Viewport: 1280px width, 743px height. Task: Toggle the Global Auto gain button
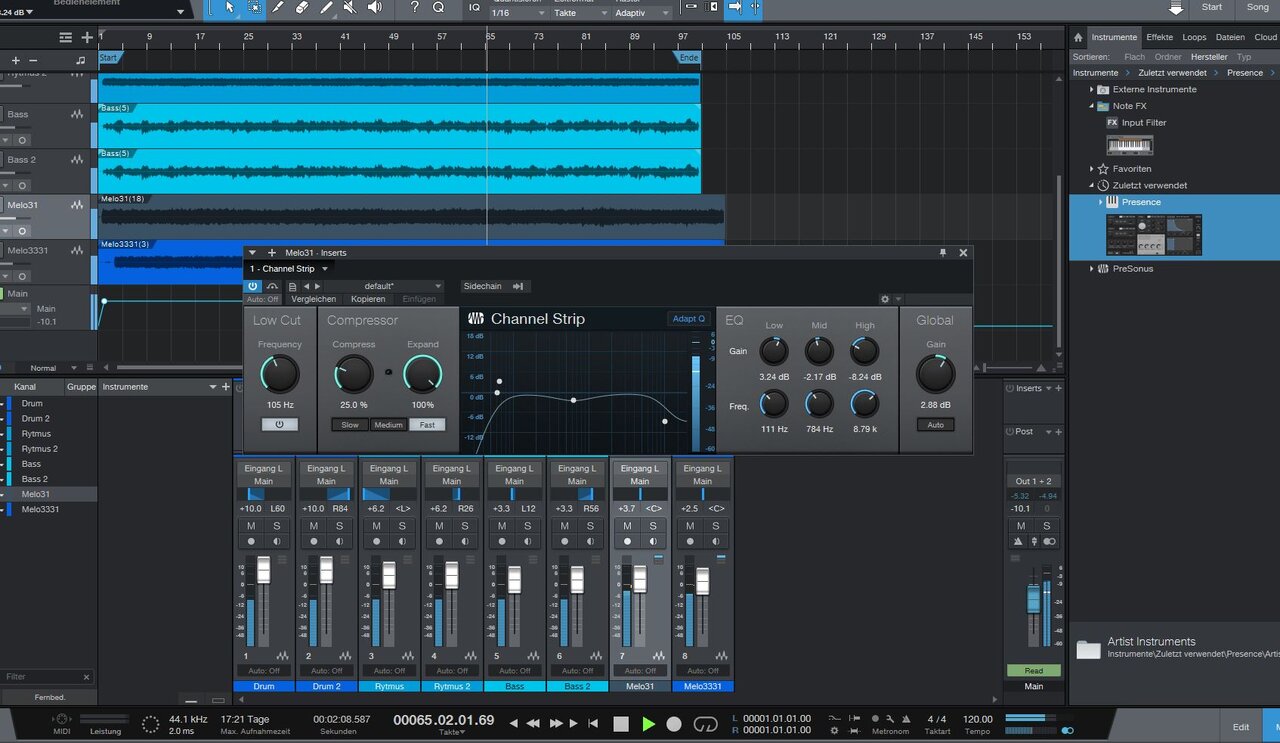point(935,424)
